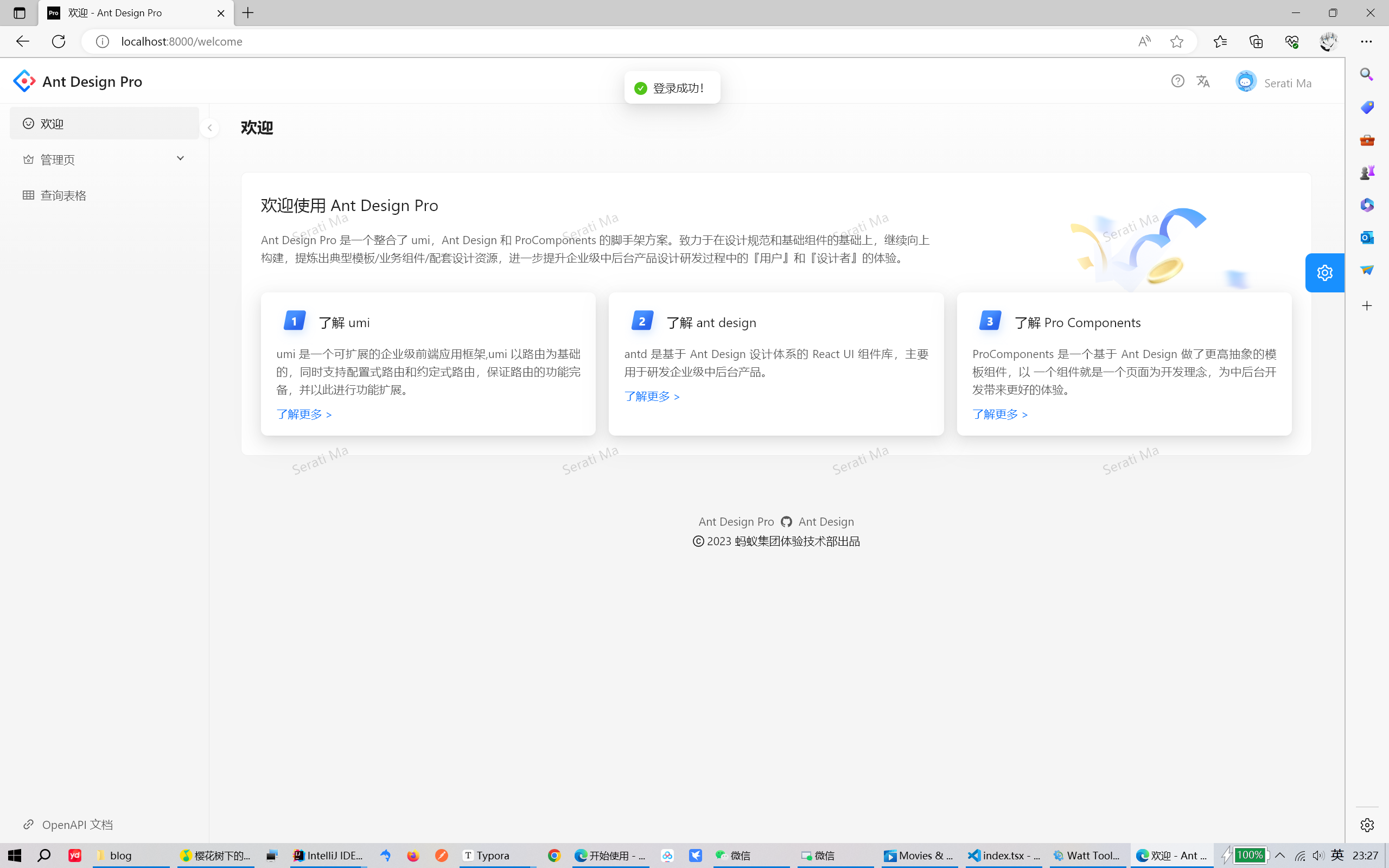1389x868 pixels.
Task: Open the language switcher icon
Action: point(1203,81)
